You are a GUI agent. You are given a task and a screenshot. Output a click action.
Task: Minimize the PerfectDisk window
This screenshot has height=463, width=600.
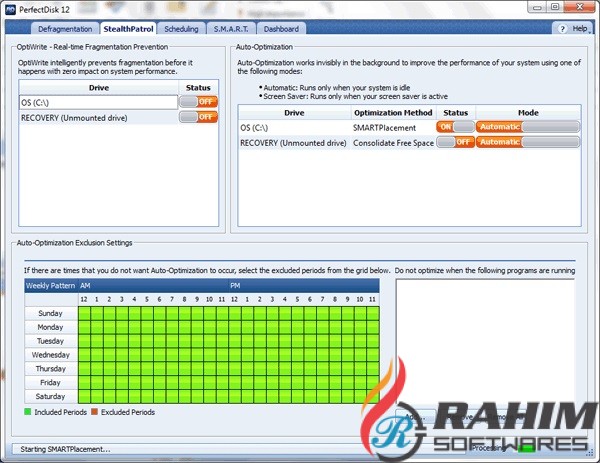click(537, 7)
